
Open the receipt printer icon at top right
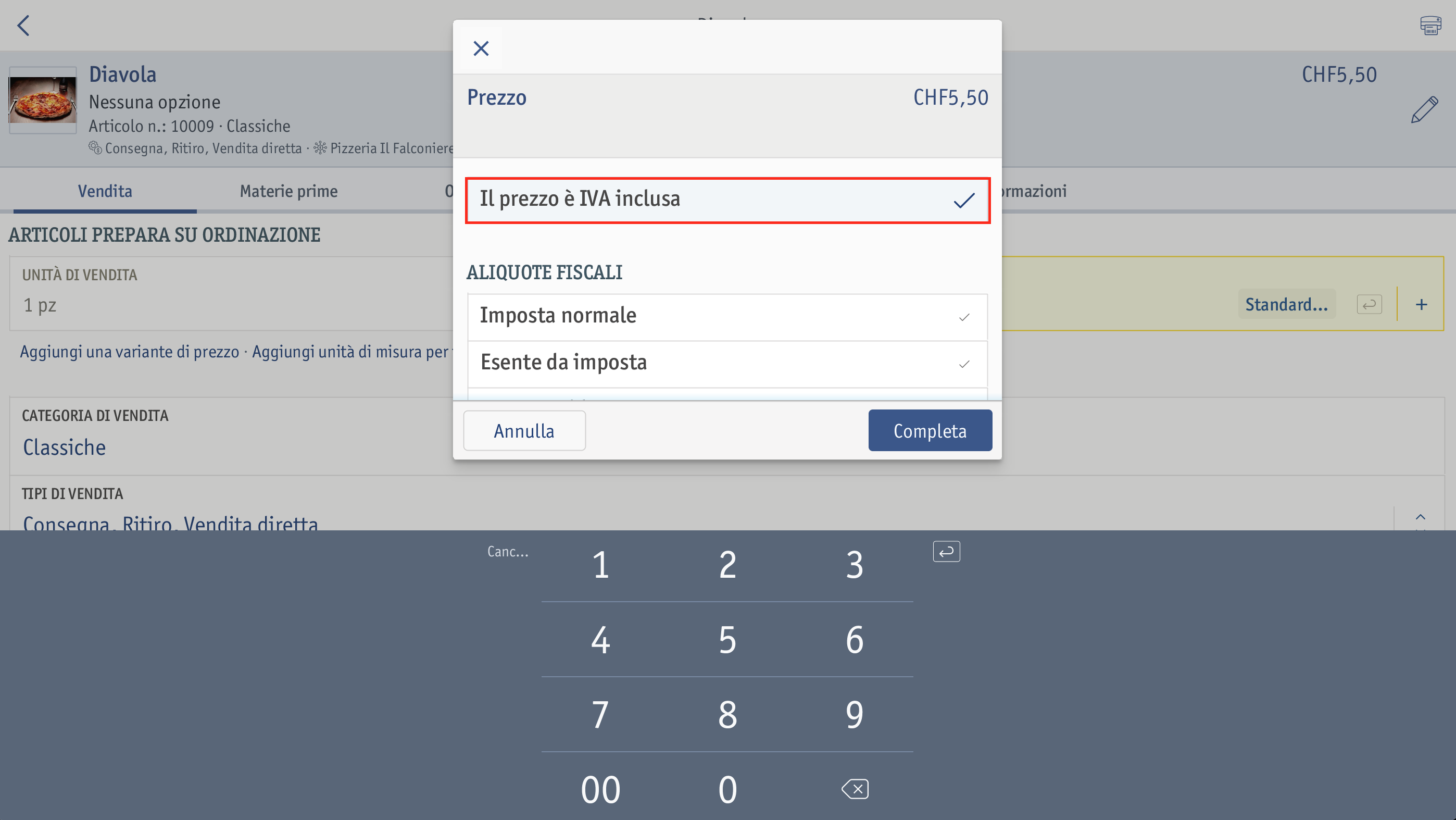[1430, 26]
